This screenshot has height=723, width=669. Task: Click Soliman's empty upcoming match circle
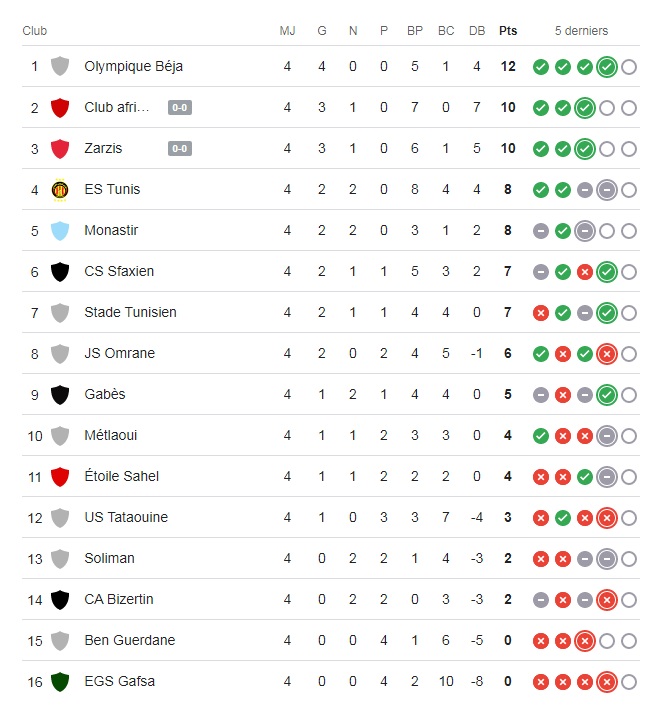pos(629,559)
